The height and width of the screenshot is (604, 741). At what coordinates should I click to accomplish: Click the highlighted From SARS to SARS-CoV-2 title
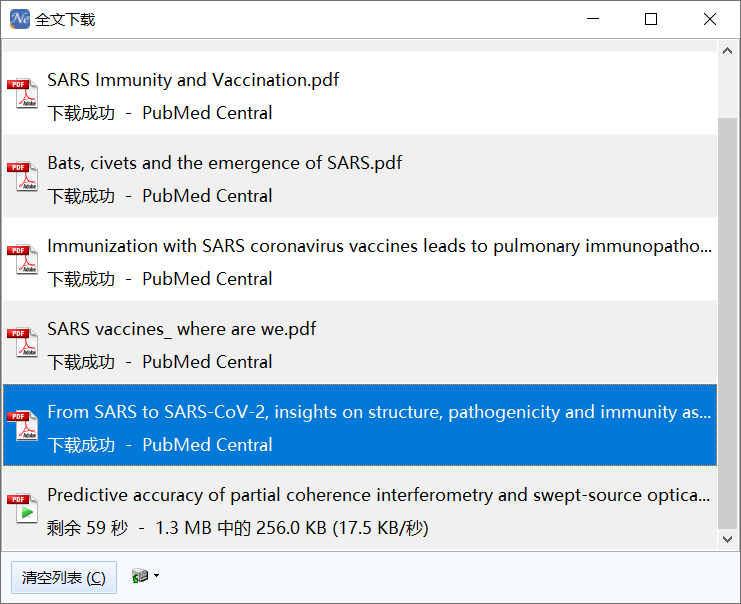tap(379, 412)
